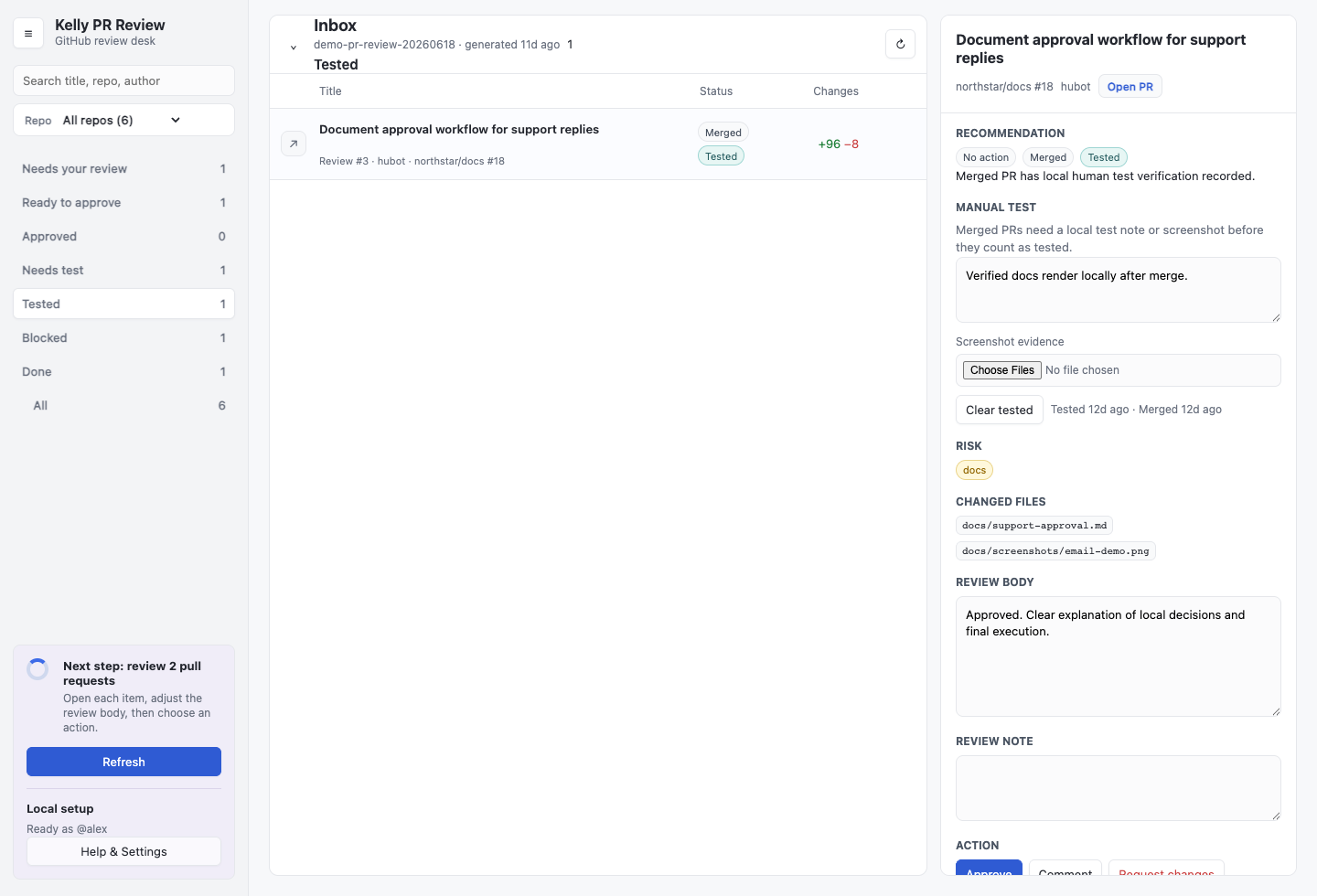Click the inbox refresh icon
This screenshot has width=1317, height=896.
(900, 44)
